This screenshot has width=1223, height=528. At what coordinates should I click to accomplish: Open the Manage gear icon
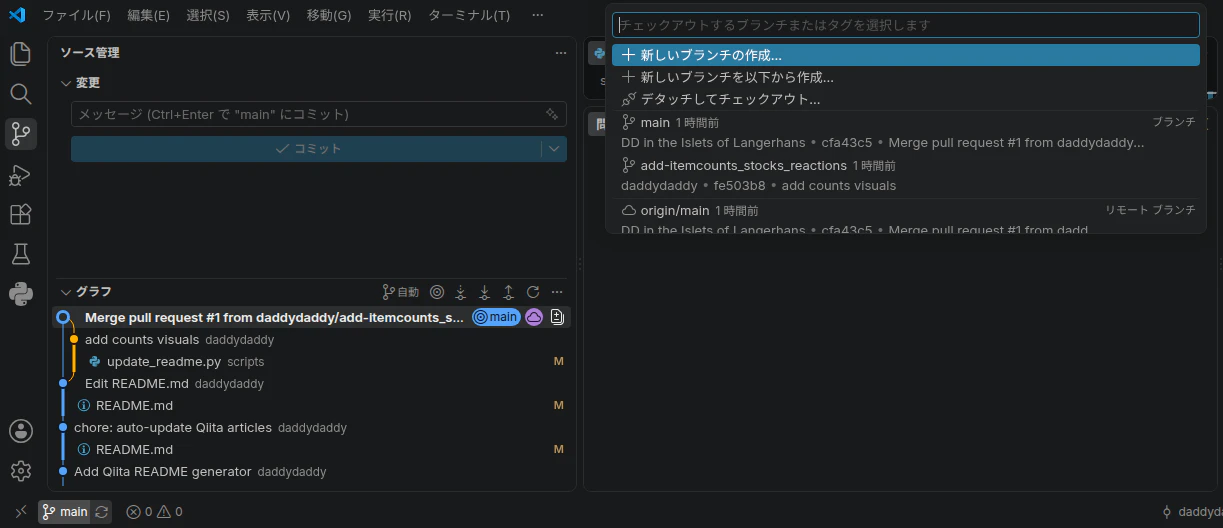(21, 470)
